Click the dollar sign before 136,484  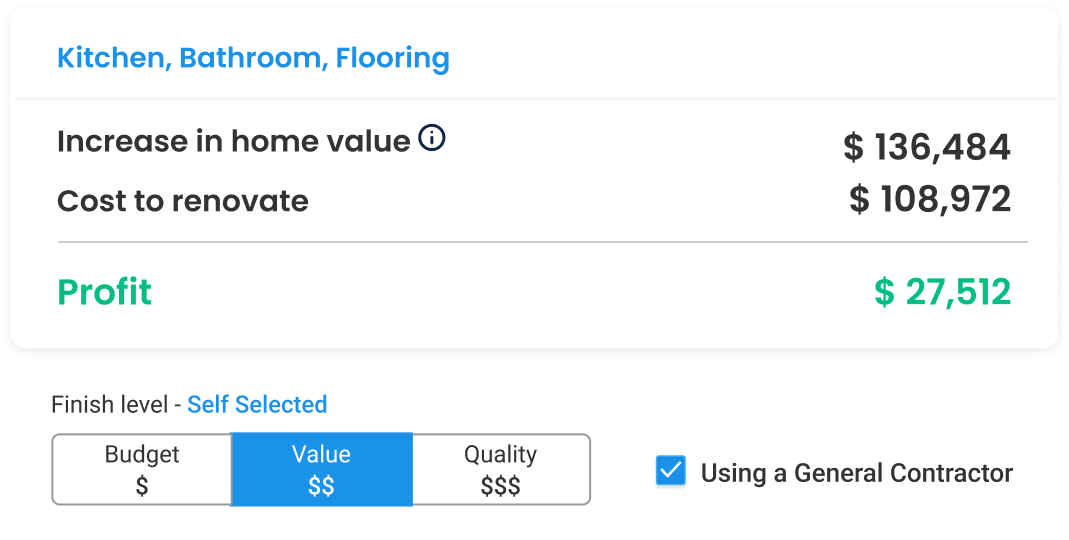[853, 148]
